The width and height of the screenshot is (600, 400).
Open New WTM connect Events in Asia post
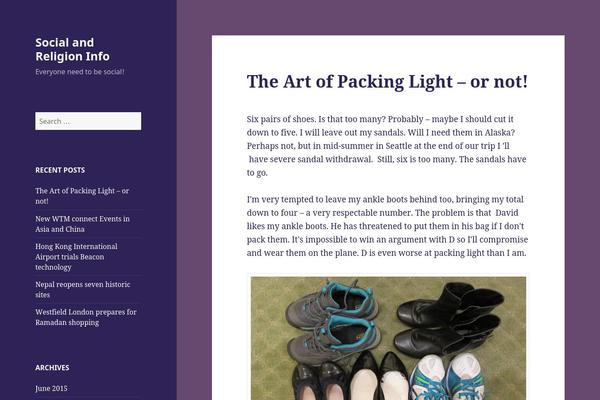click(82, 224)
